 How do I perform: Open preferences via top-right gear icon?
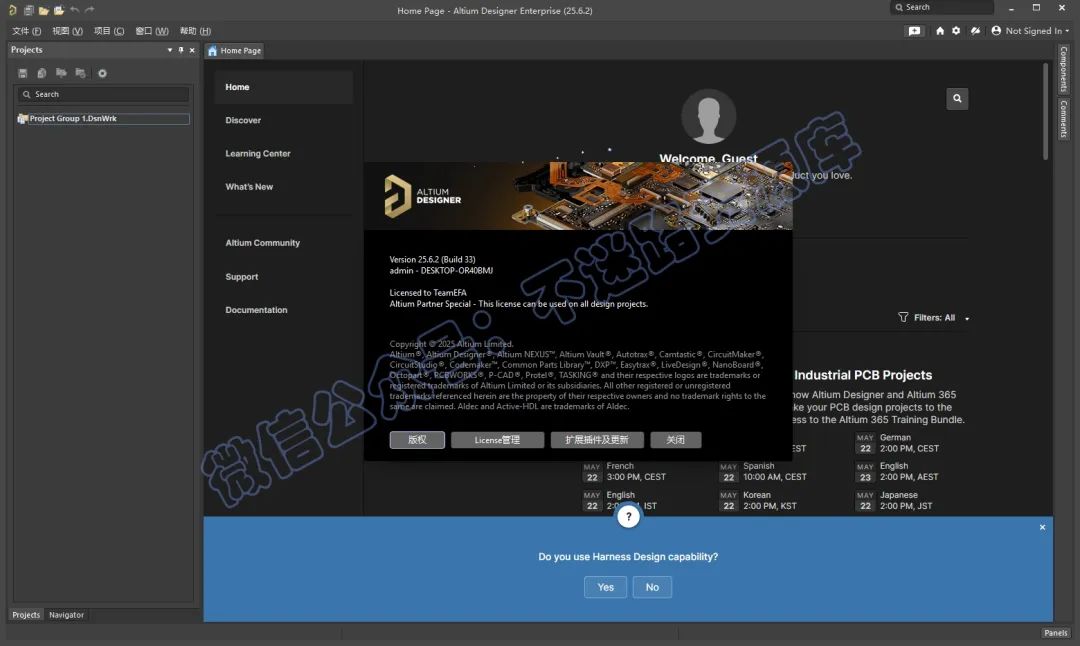click(956, 31)
